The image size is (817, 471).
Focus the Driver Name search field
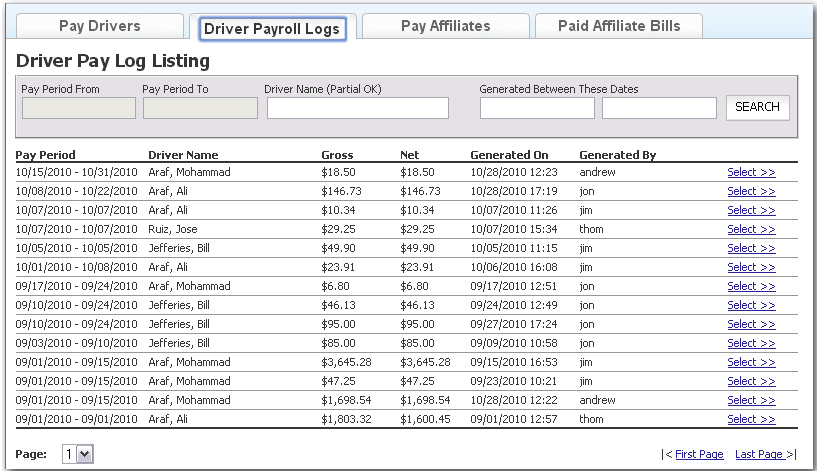coord(357,108)
